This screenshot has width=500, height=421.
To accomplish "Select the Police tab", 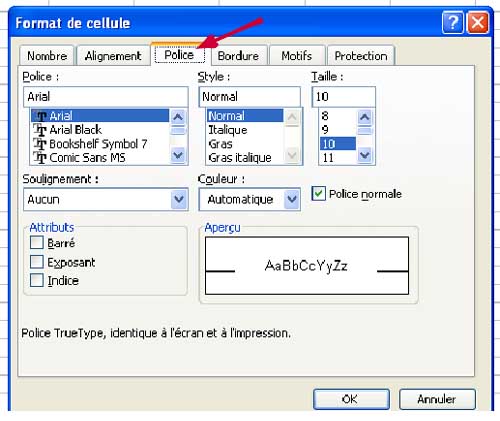I will tap(179, 55).
